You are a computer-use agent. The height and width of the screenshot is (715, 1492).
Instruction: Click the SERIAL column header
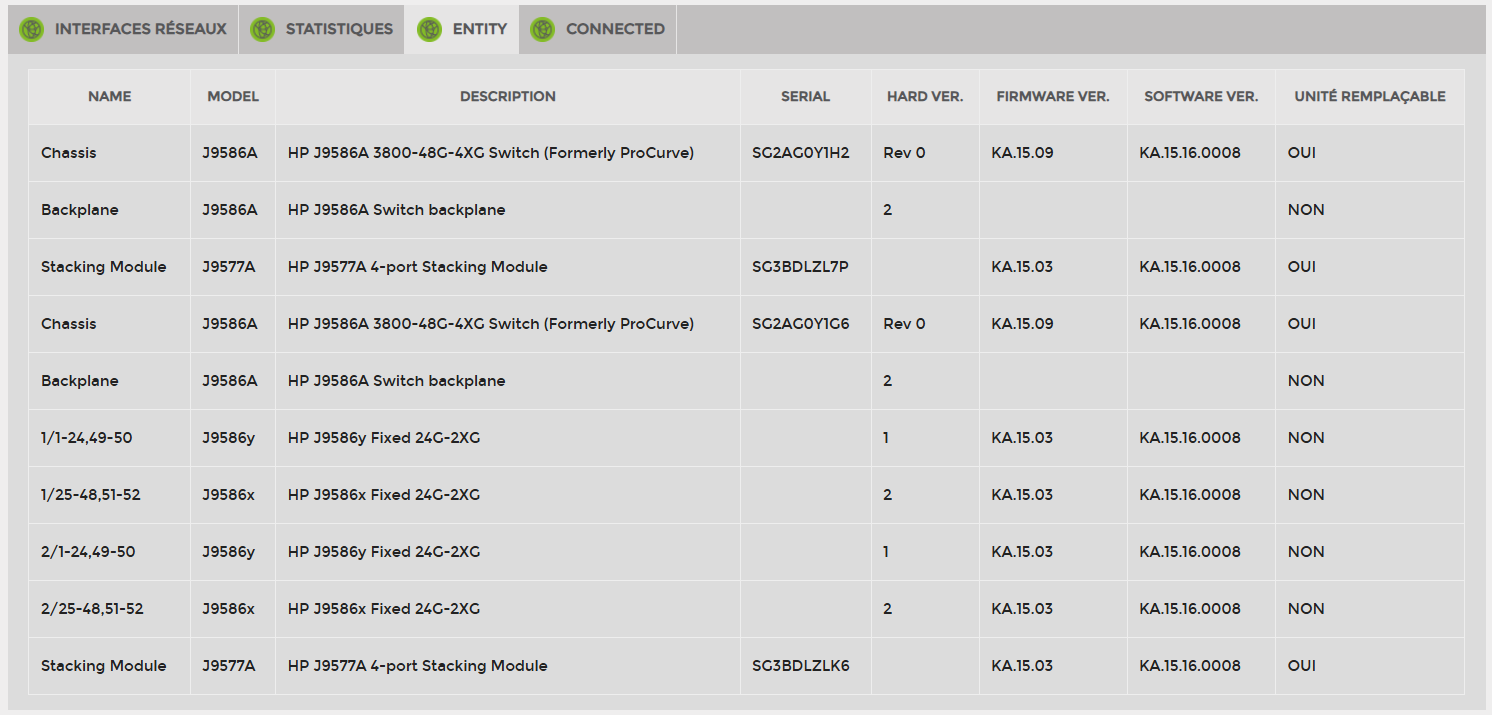coord(806,97)
